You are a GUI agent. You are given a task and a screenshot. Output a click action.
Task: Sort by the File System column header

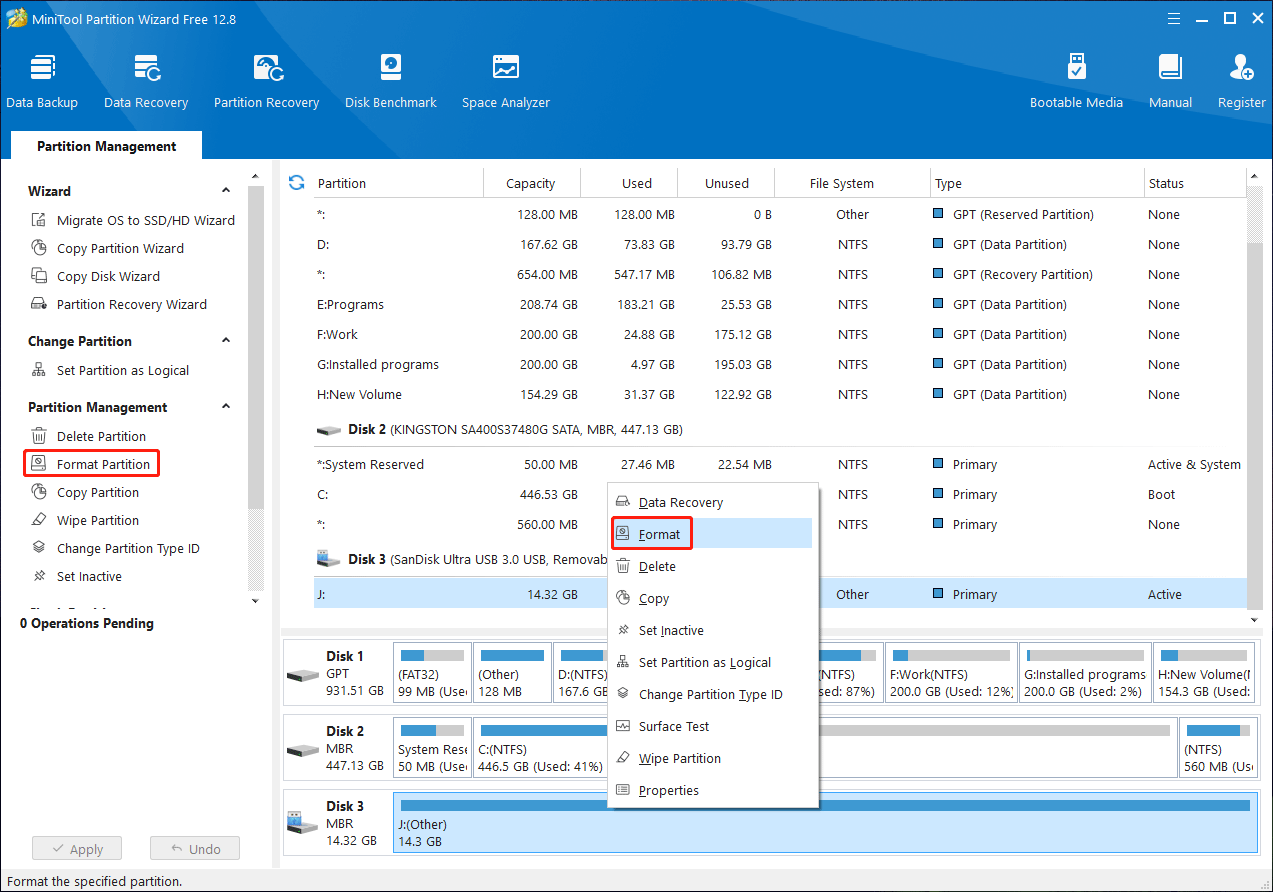point(853,183)
